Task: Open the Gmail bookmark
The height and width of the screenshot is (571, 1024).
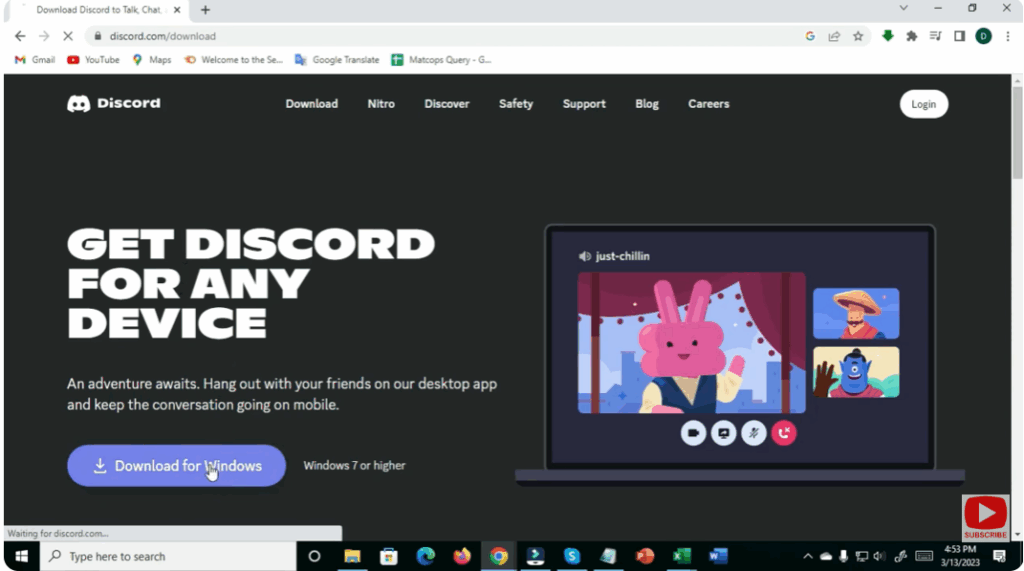Action: 35,59
